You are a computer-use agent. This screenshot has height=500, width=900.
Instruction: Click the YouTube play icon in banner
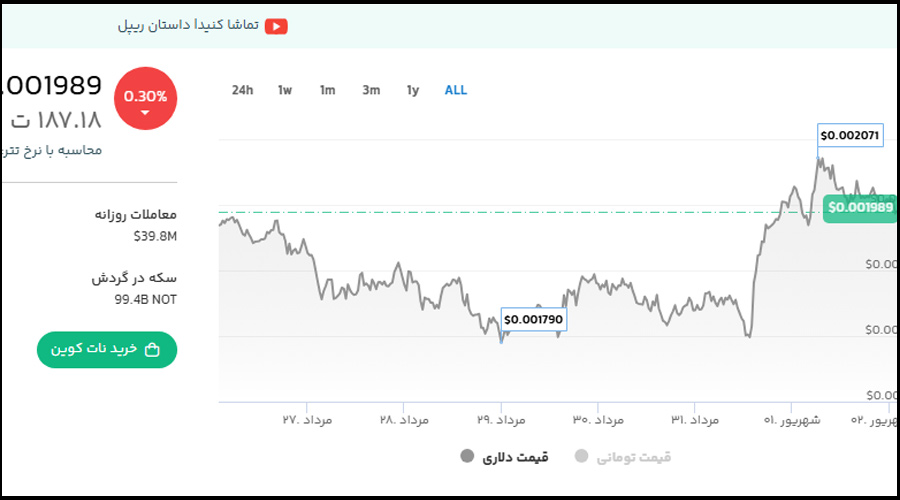[x=276, y=27]
